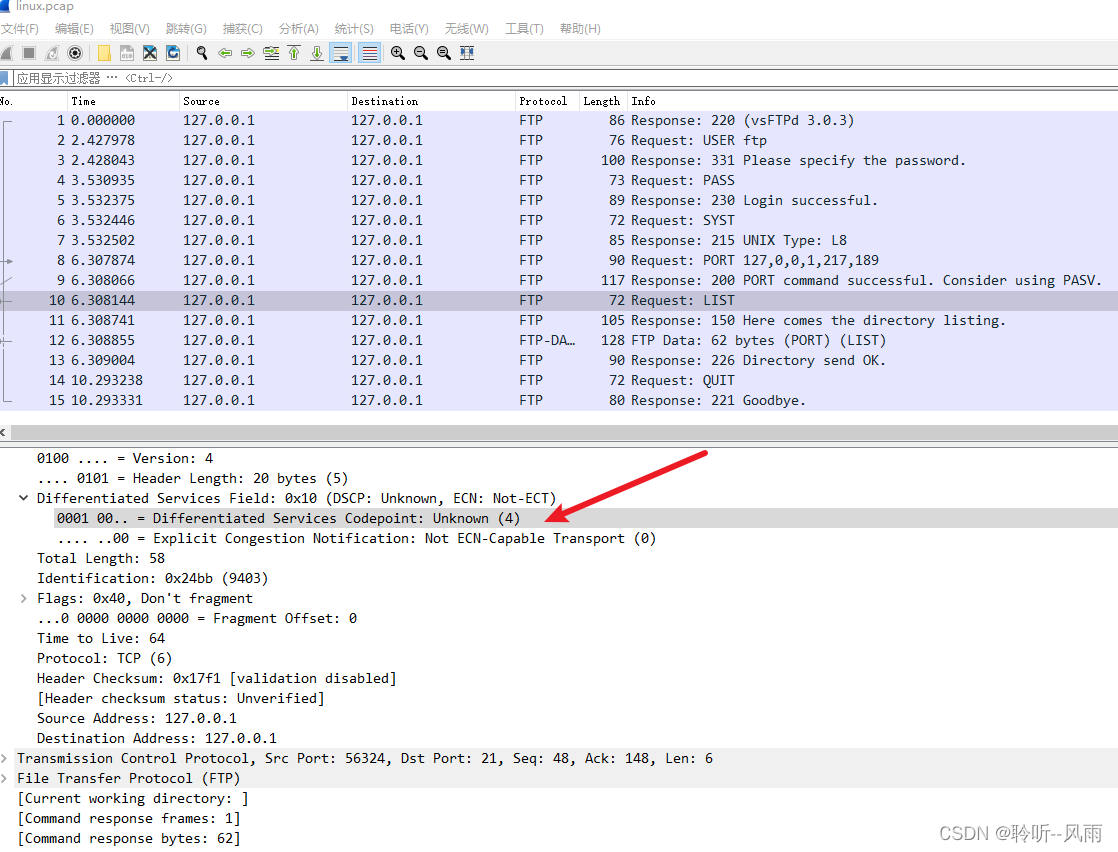
Task: Expand File Transfer Protocol (FTP) section
Action: 4,778
